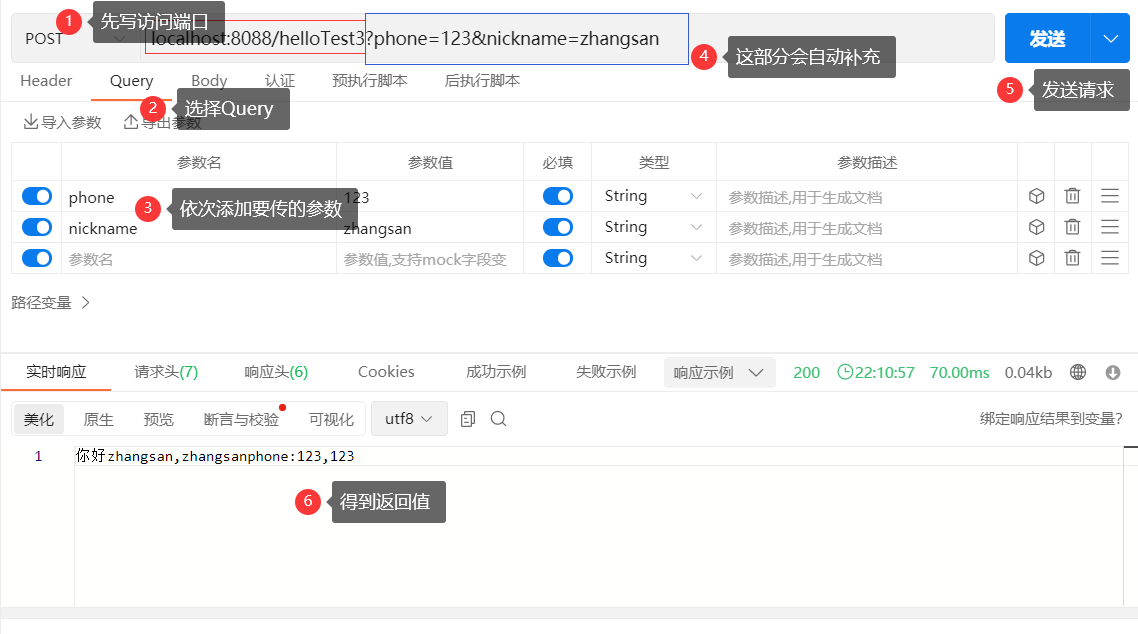The height and width of the screenshot is (634, 1138).
Task: Delete the phone parameter with trash icon
Action: click(1072, 196)
